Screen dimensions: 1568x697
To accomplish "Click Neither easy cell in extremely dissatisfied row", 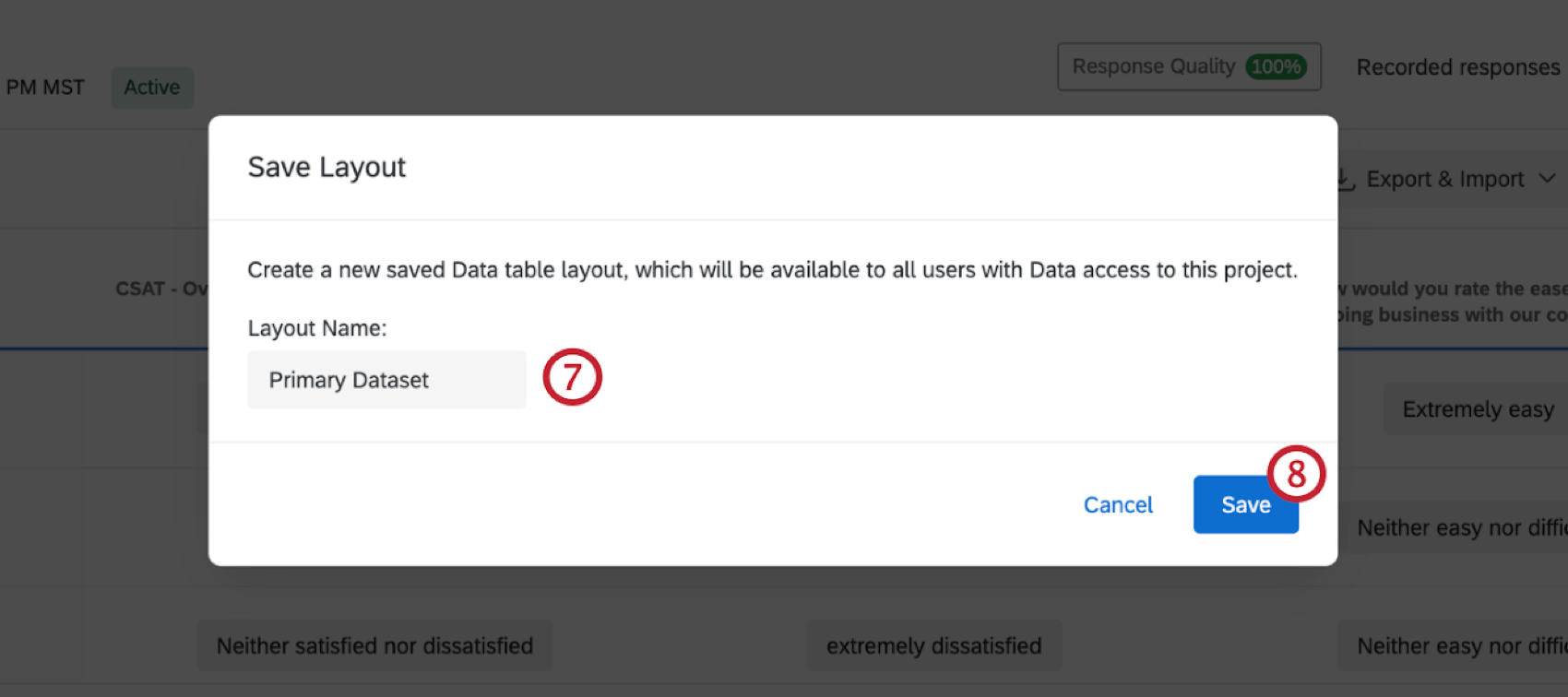I will [1461, 645].
